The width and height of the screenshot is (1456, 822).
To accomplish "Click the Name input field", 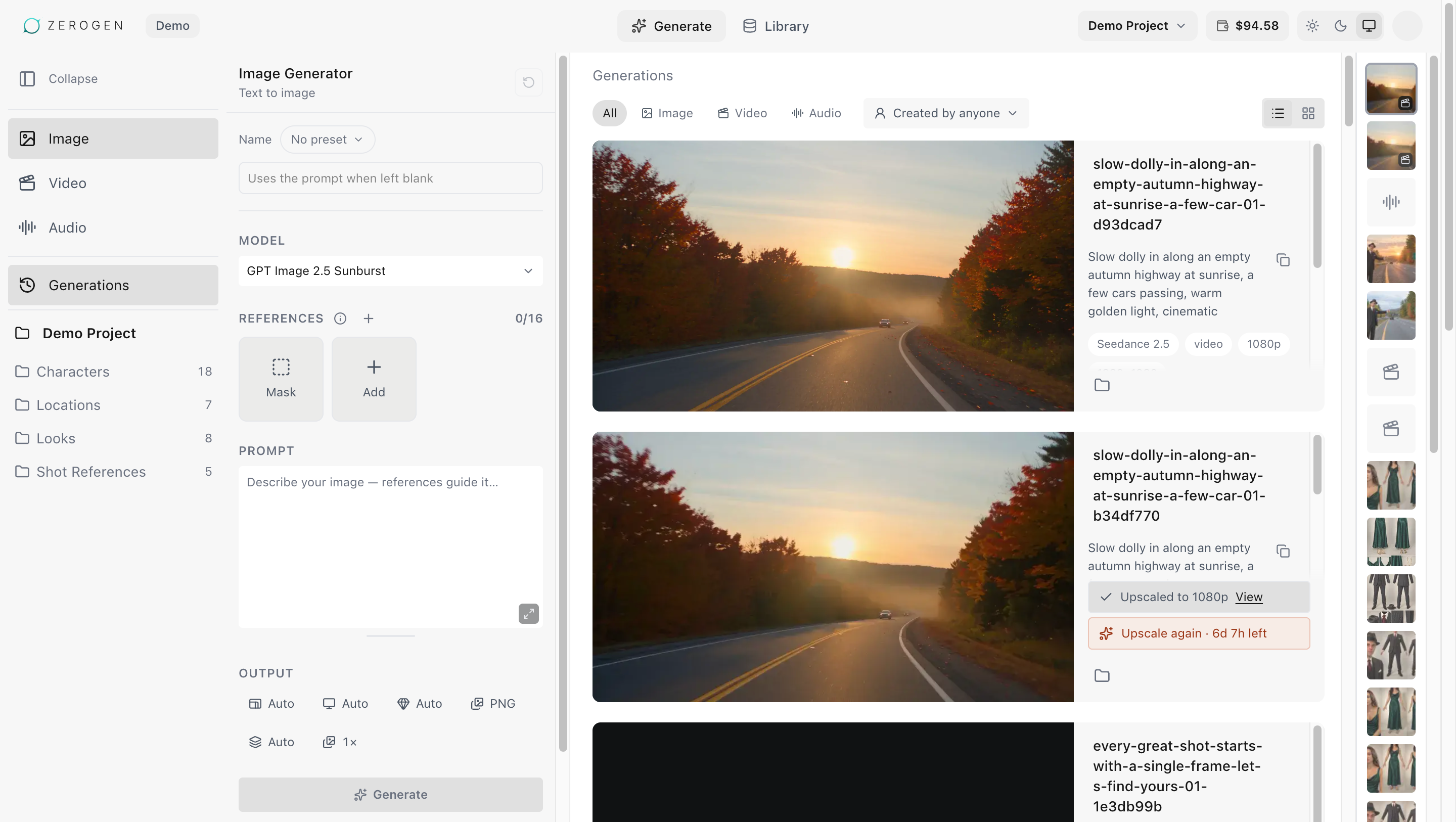I will 391,178.
